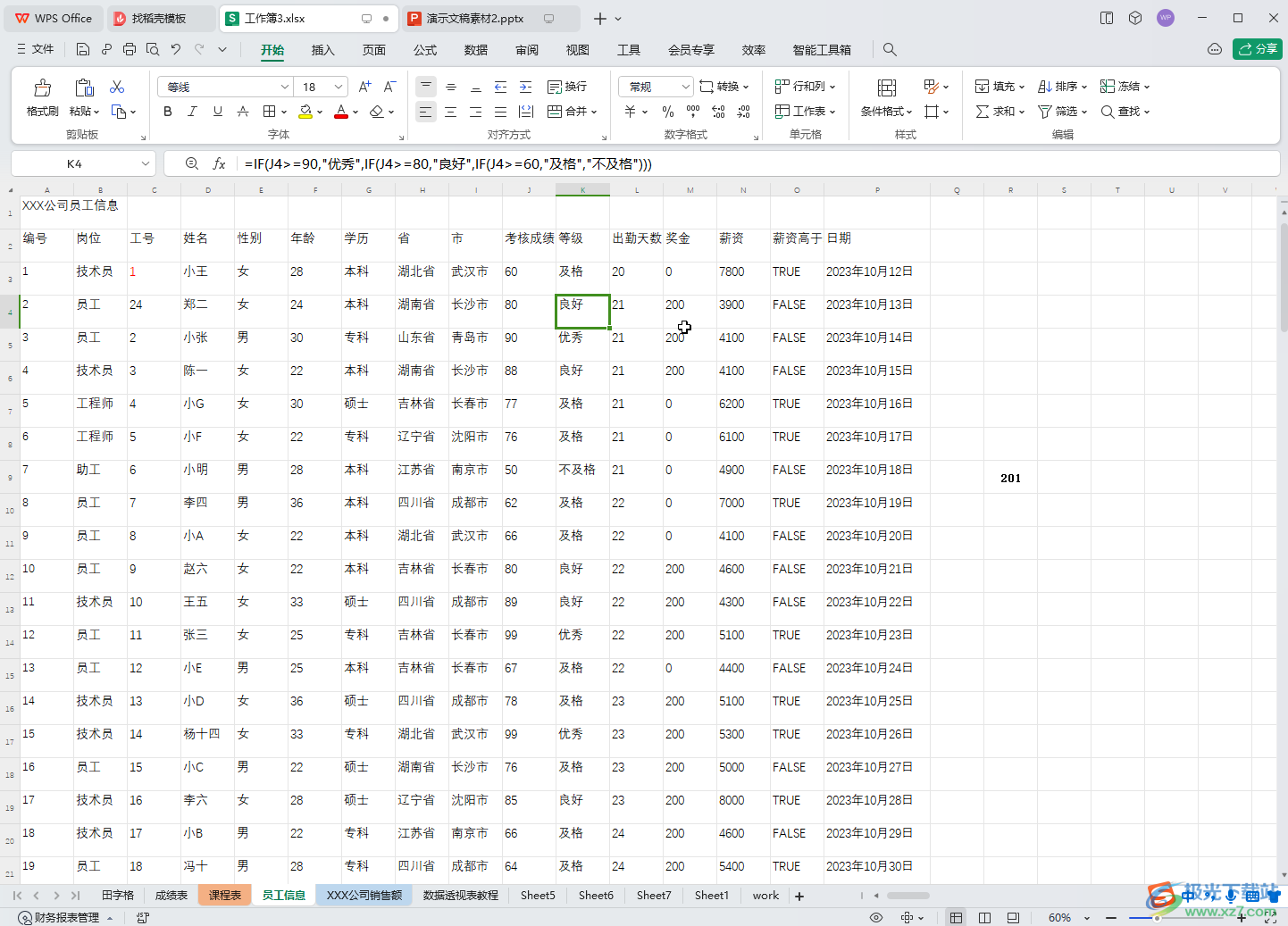Click the Paste (粘贴) clipboard icon

(x=84, y=88)
